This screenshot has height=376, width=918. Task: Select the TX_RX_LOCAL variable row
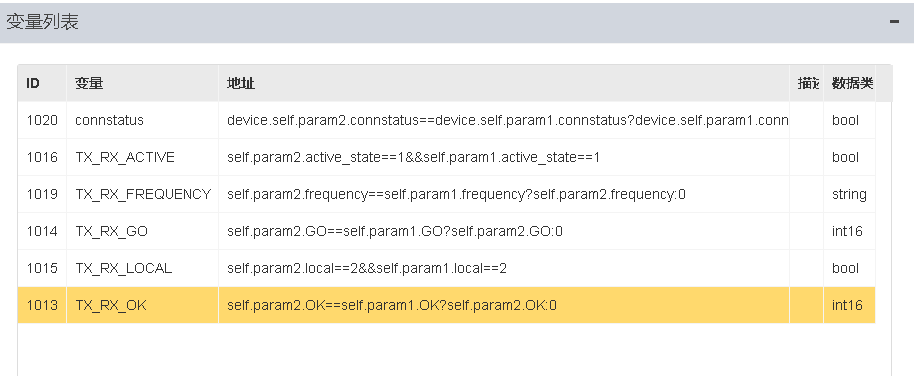tap(446, 268)
